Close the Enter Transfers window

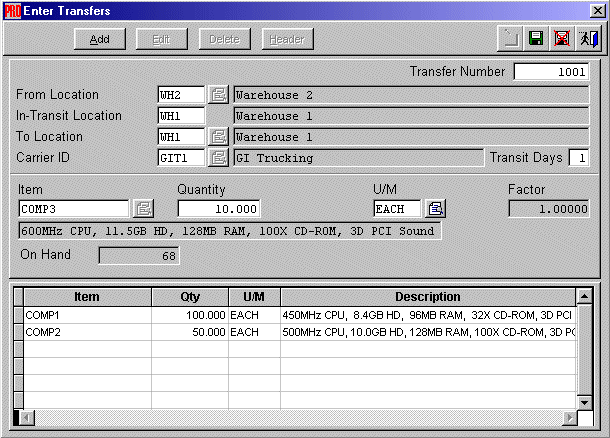coord(598,11)
